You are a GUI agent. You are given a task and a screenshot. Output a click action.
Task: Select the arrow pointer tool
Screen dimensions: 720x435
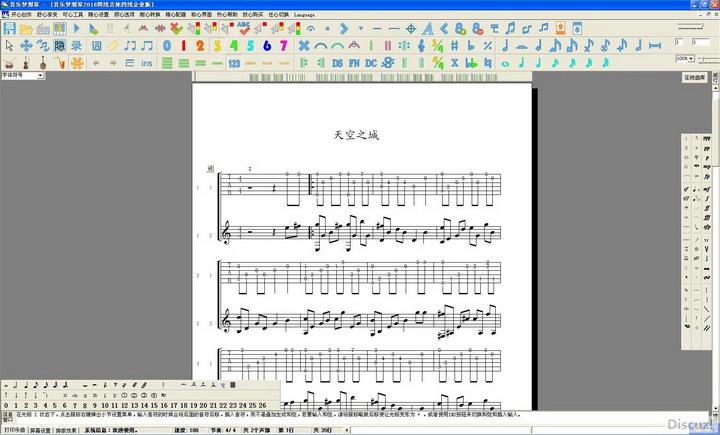(9, 45)
